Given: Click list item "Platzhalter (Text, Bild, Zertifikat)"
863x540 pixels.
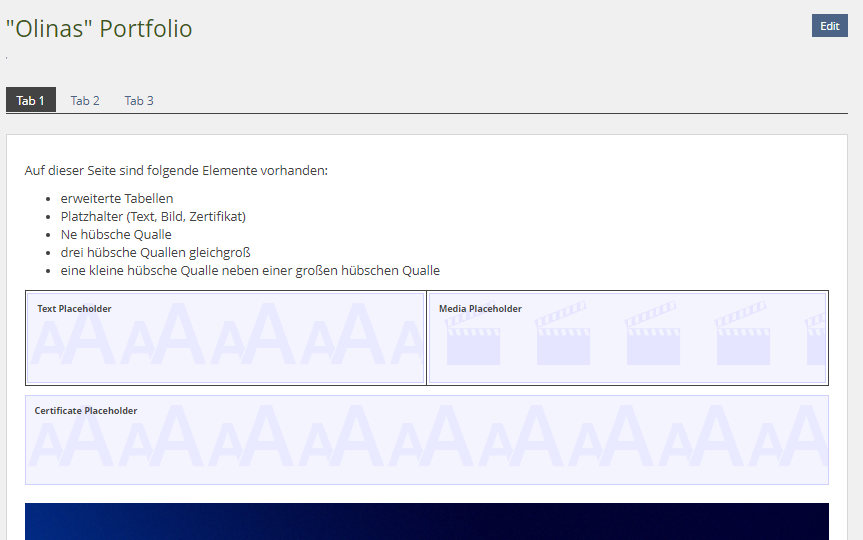Looking at the screenshot, I should 153,216.
